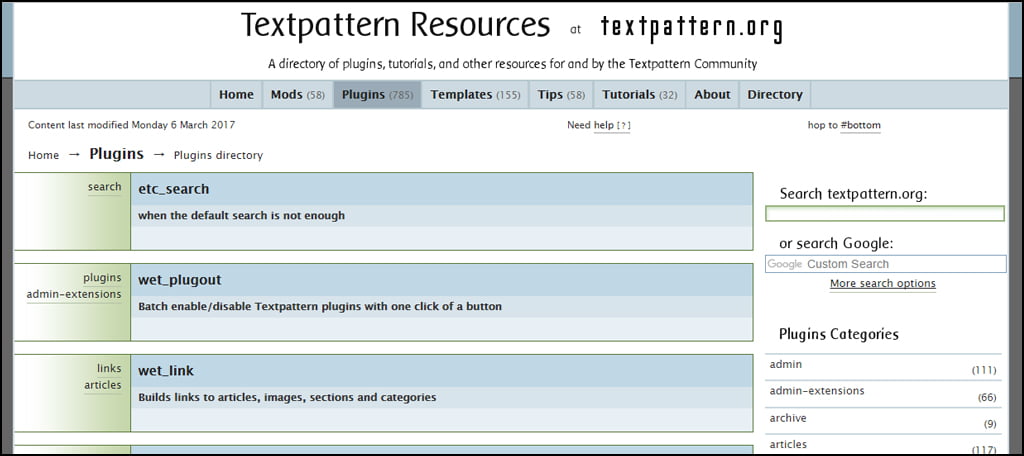Screen dimensions: 1024x456
Task: Click the links tag beside wet_link
Action: (109, 368)
